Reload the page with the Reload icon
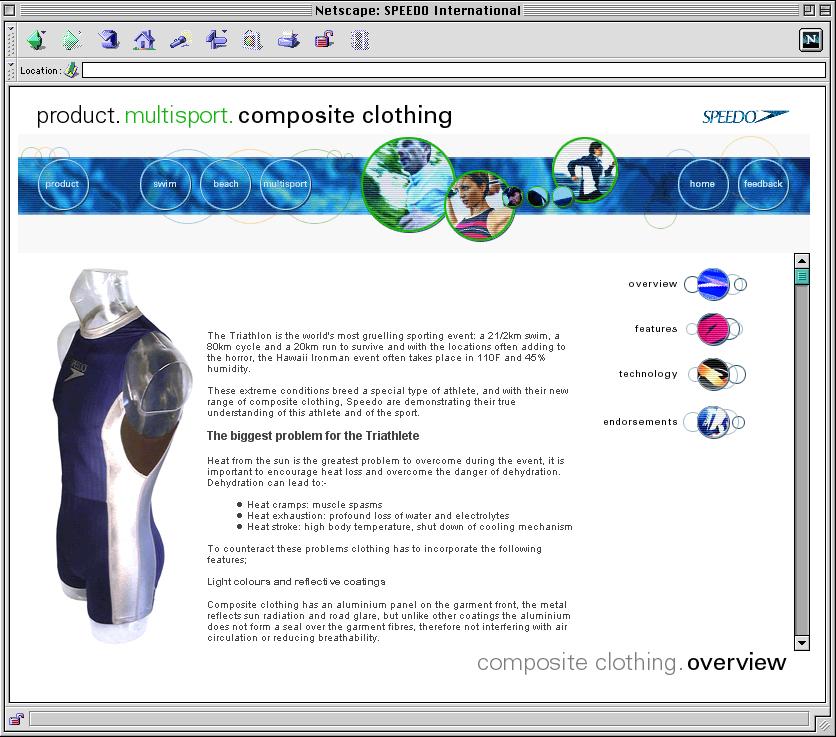836x737 pixels. point(109,40)
